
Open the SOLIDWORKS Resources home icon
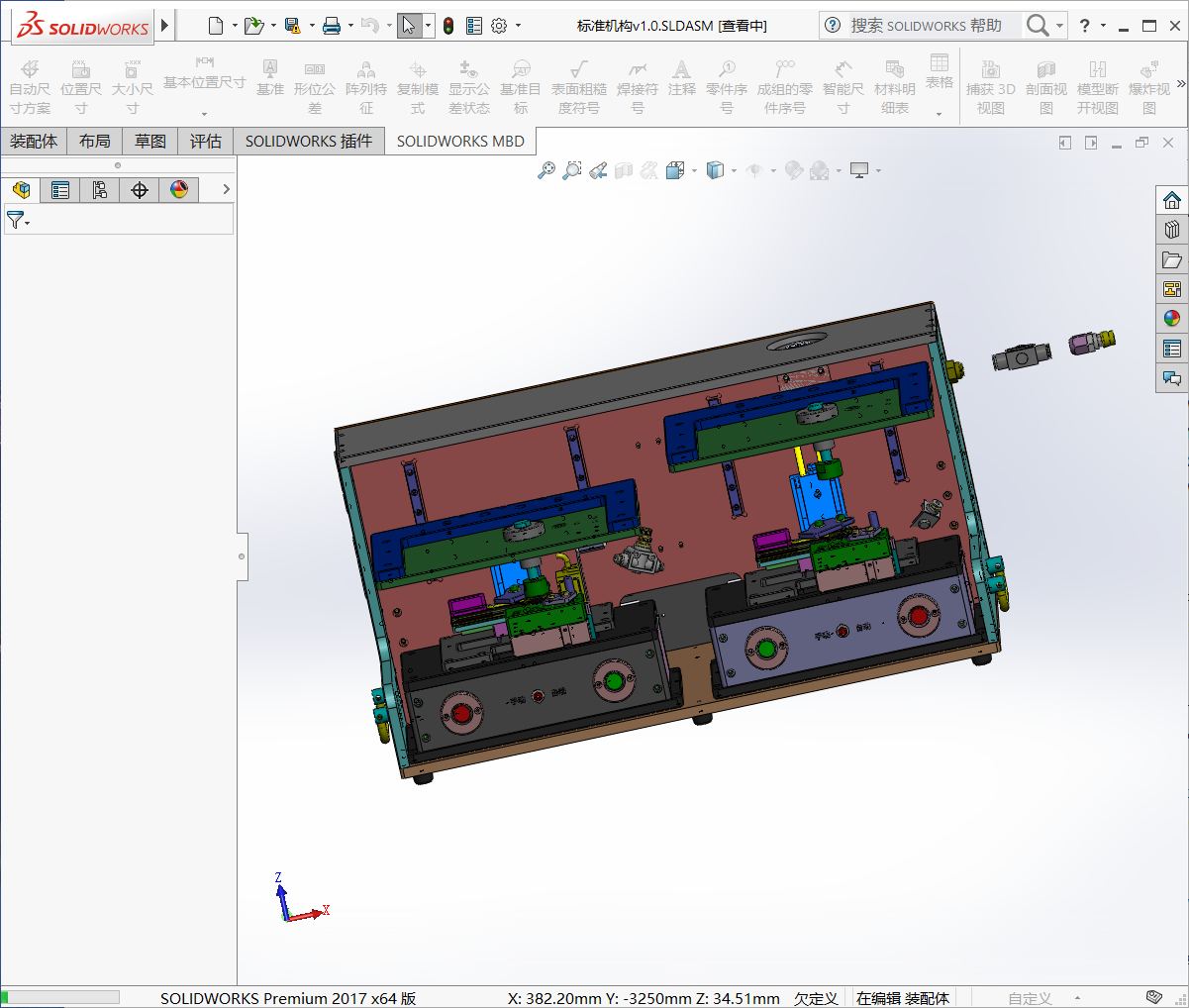tap(1172, 200)
